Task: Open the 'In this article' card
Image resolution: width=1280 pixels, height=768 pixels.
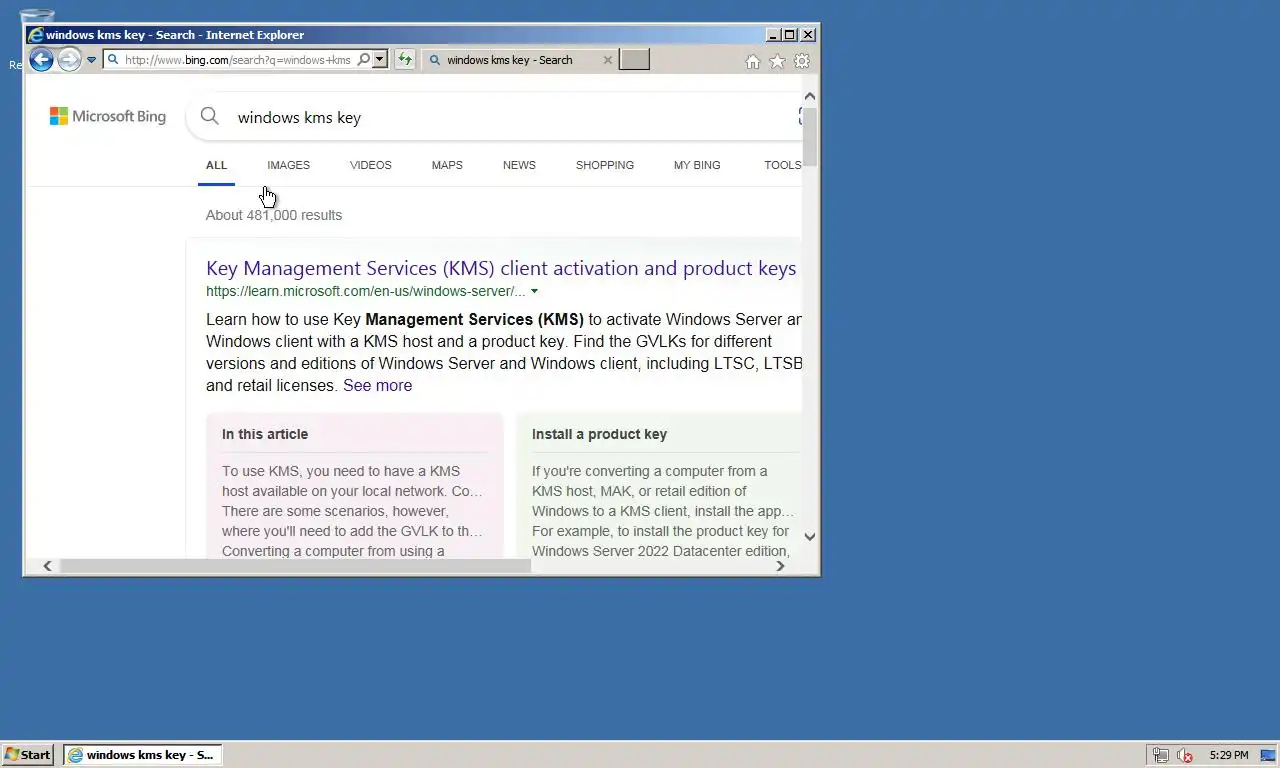Action: point(355,486)
